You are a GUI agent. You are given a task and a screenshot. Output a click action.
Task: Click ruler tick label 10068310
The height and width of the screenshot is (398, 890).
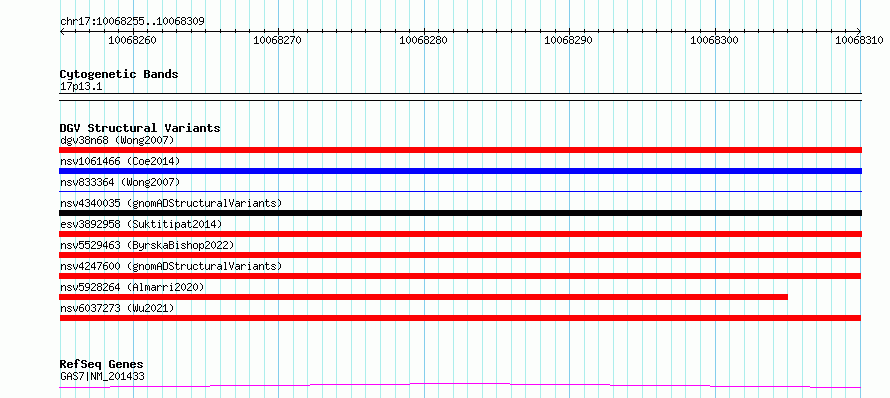click(x=859, y=40)
